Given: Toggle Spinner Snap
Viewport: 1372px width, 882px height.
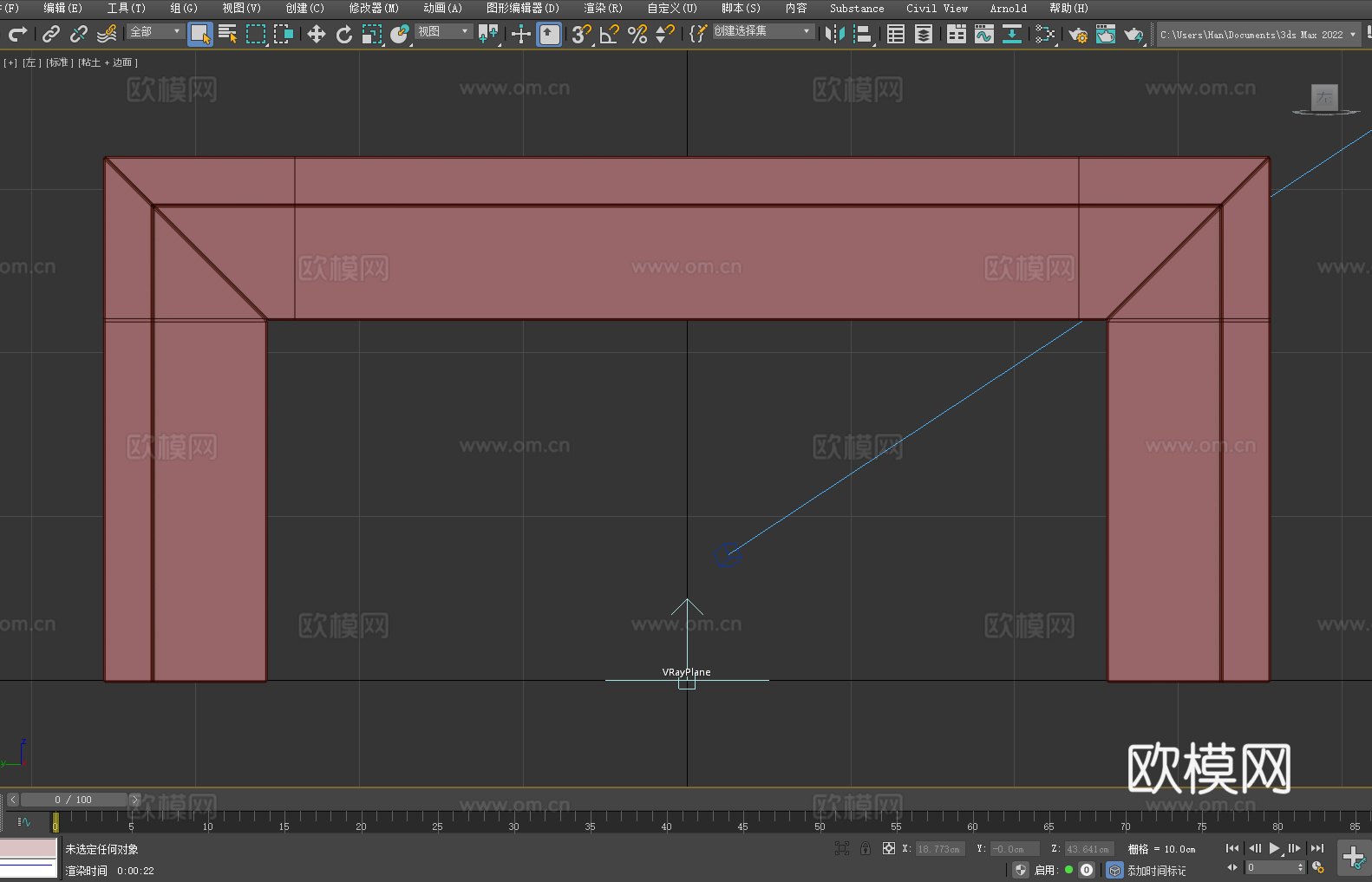Looking at the screenshot, I should [665, 34].
